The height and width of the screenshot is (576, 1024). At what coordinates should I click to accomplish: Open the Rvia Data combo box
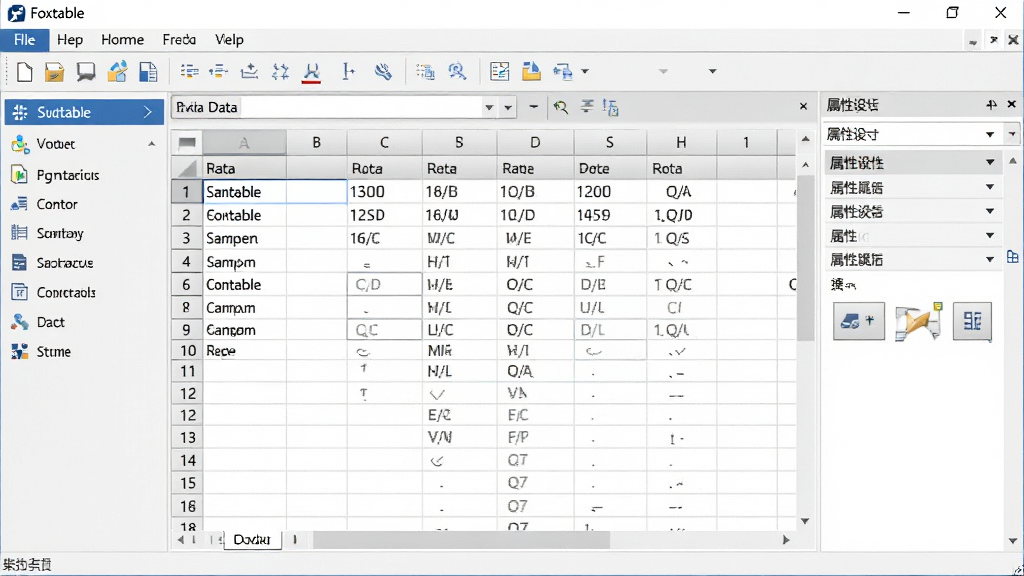coord(488,107)
